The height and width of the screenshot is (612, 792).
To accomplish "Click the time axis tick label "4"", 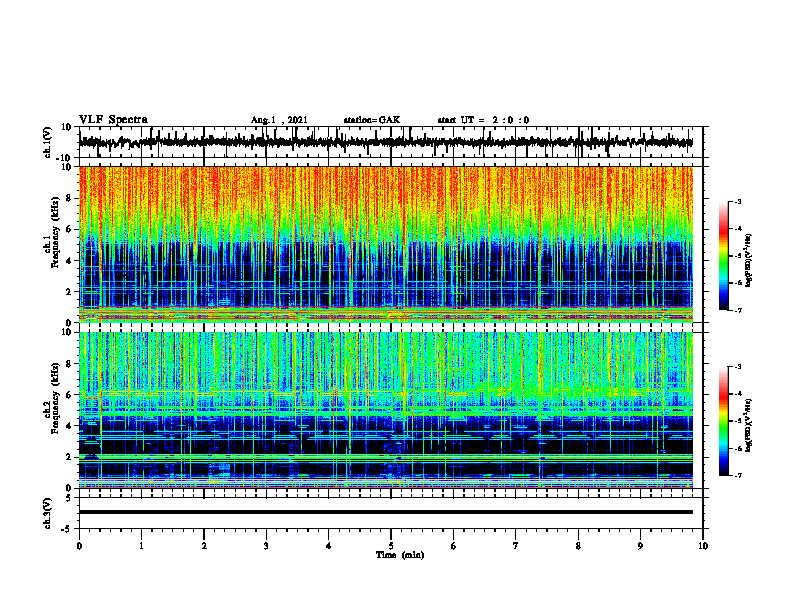I will [329, 546].
